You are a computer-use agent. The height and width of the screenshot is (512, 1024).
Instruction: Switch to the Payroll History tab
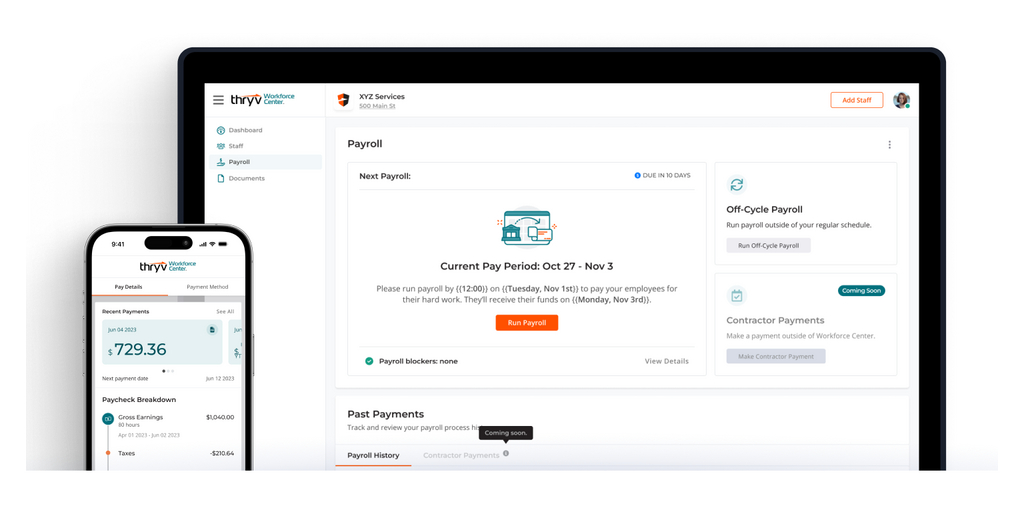(373, 456)
